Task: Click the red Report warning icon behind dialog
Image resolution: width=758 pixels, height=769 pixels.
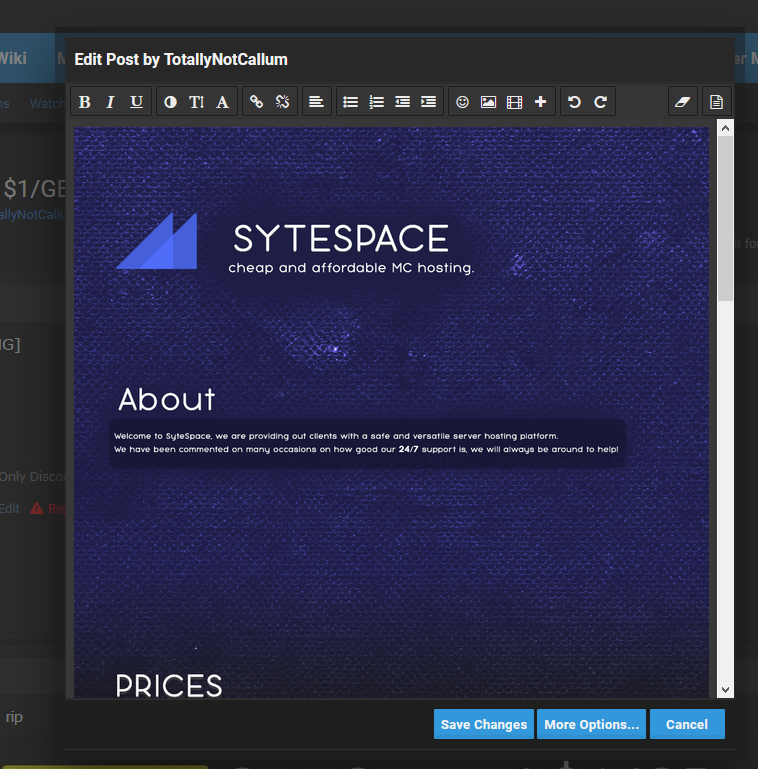Action: [36, 508]
